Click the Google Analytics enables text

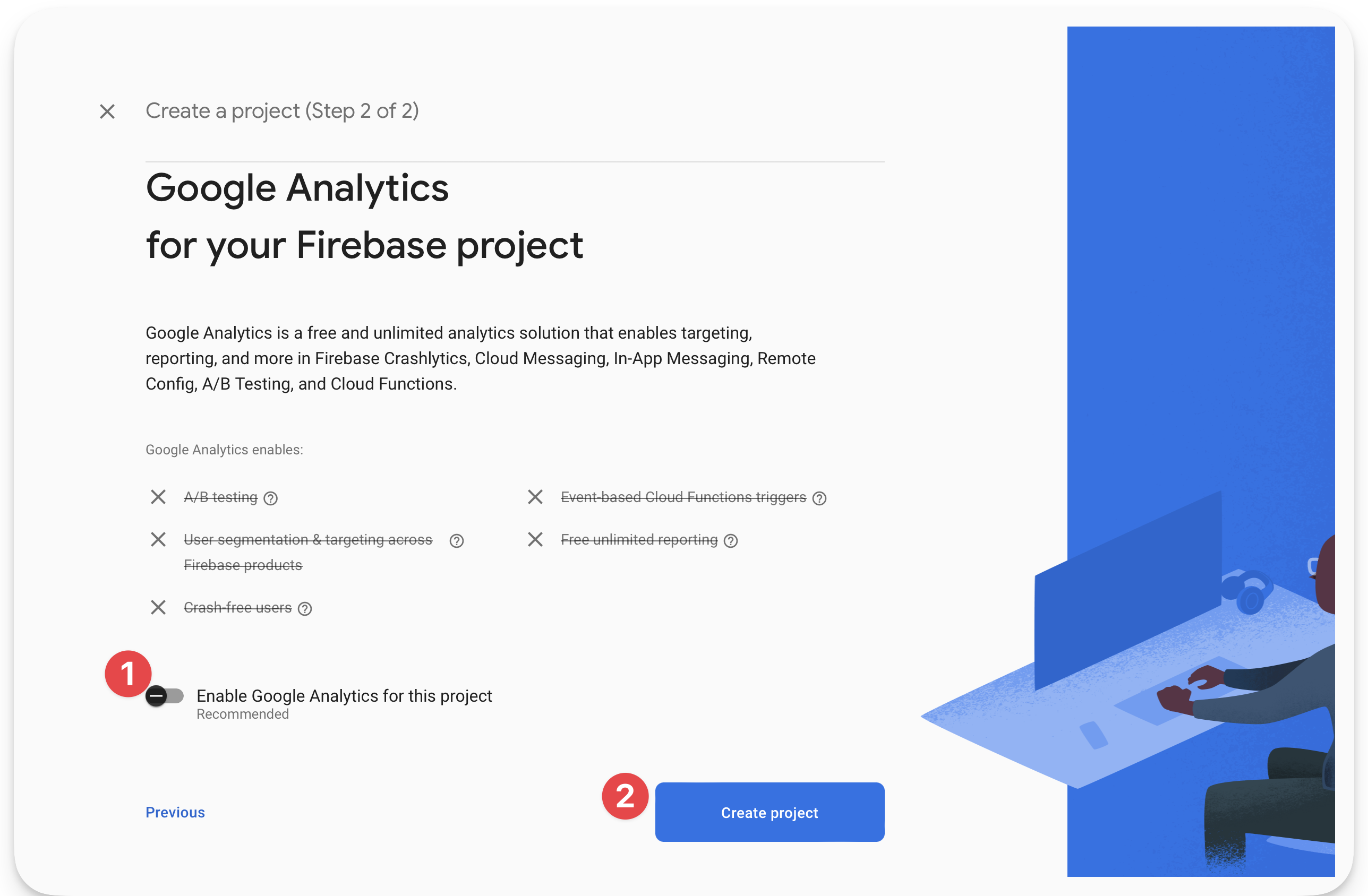pyautogui.click(x=224, y=450)
